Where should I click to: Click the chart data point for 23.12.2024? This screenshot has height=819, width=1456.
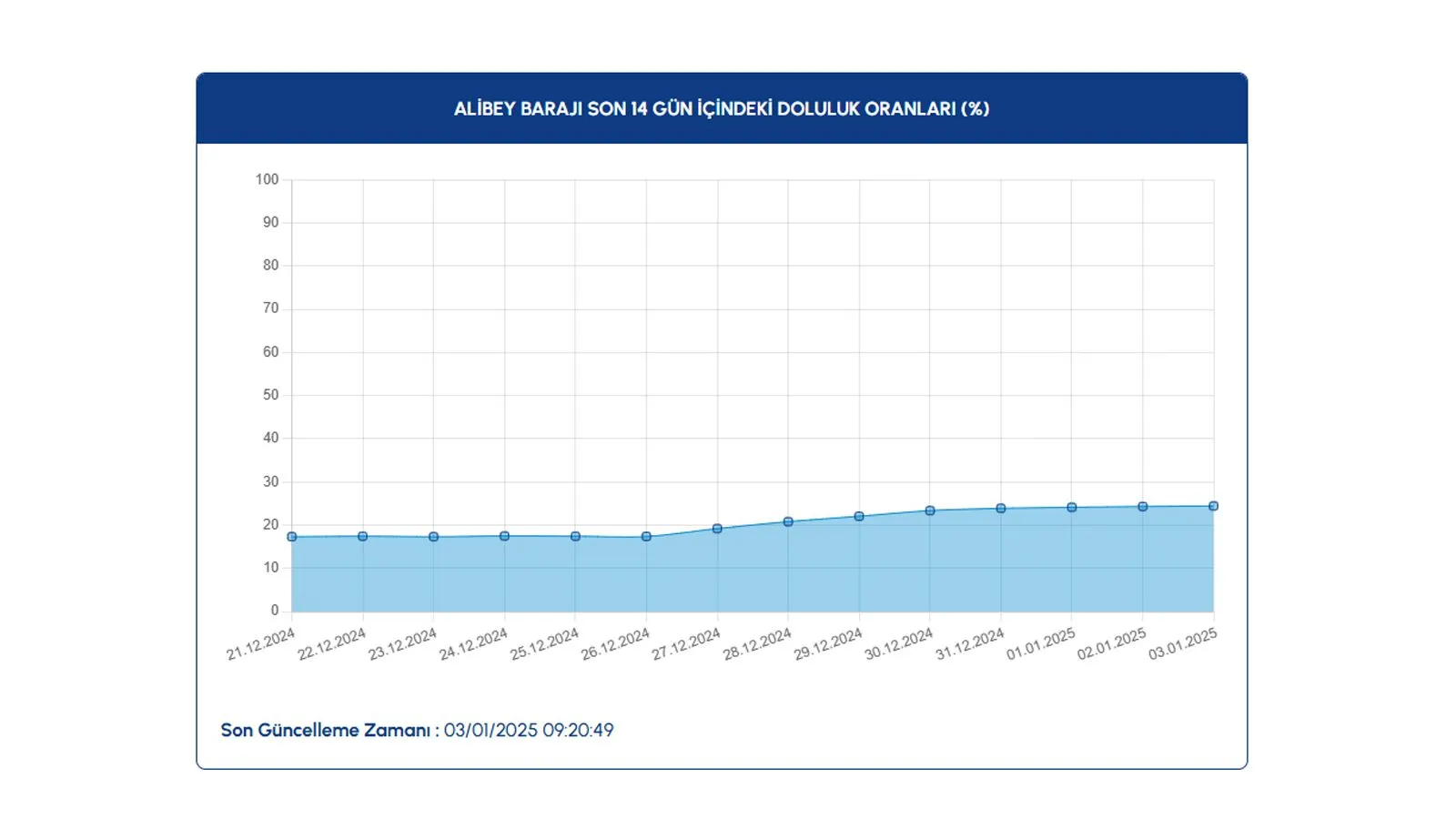[x=434, y=537]
